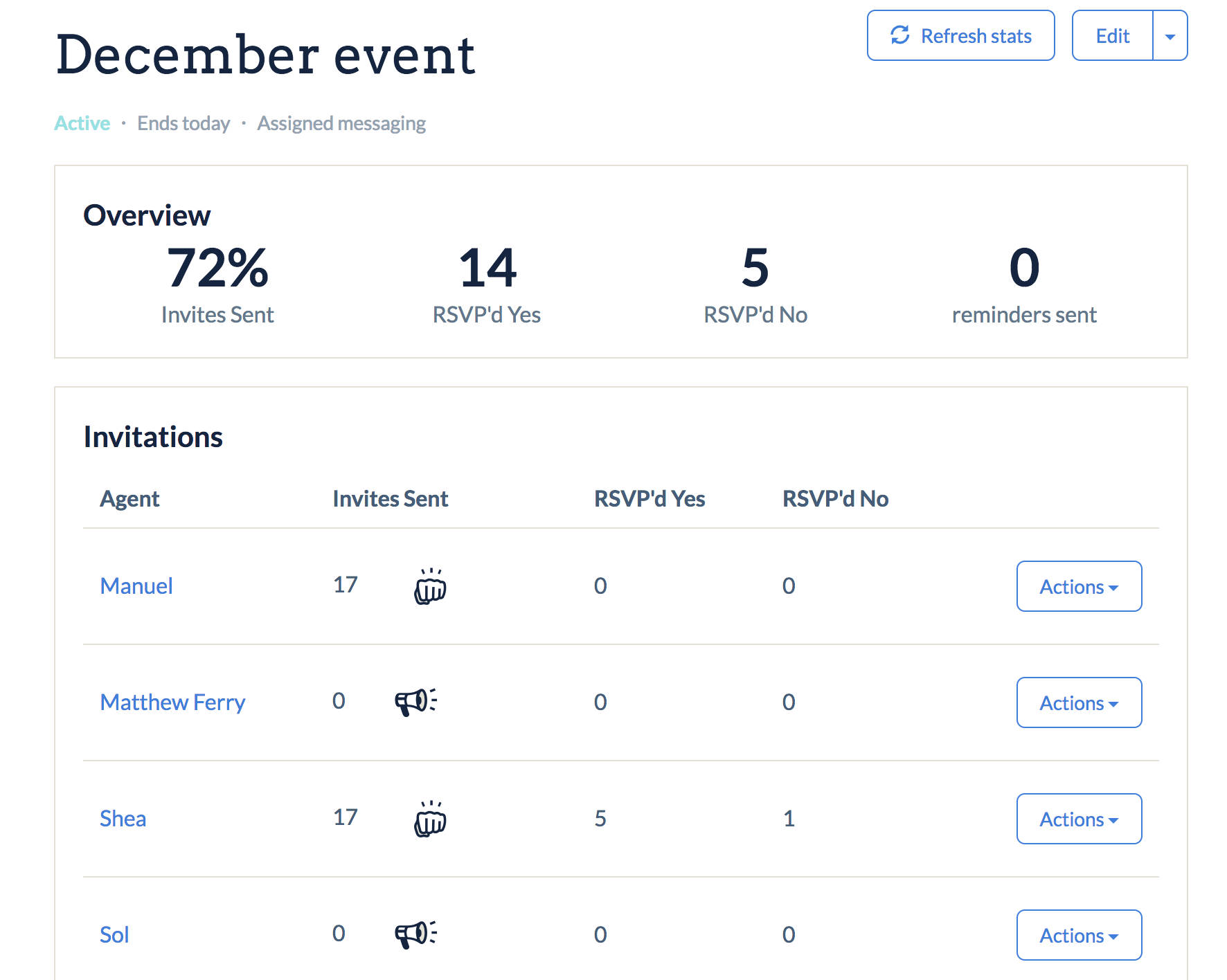
Task: Click Shea's invites sent value 17
Action: (346, 817)
